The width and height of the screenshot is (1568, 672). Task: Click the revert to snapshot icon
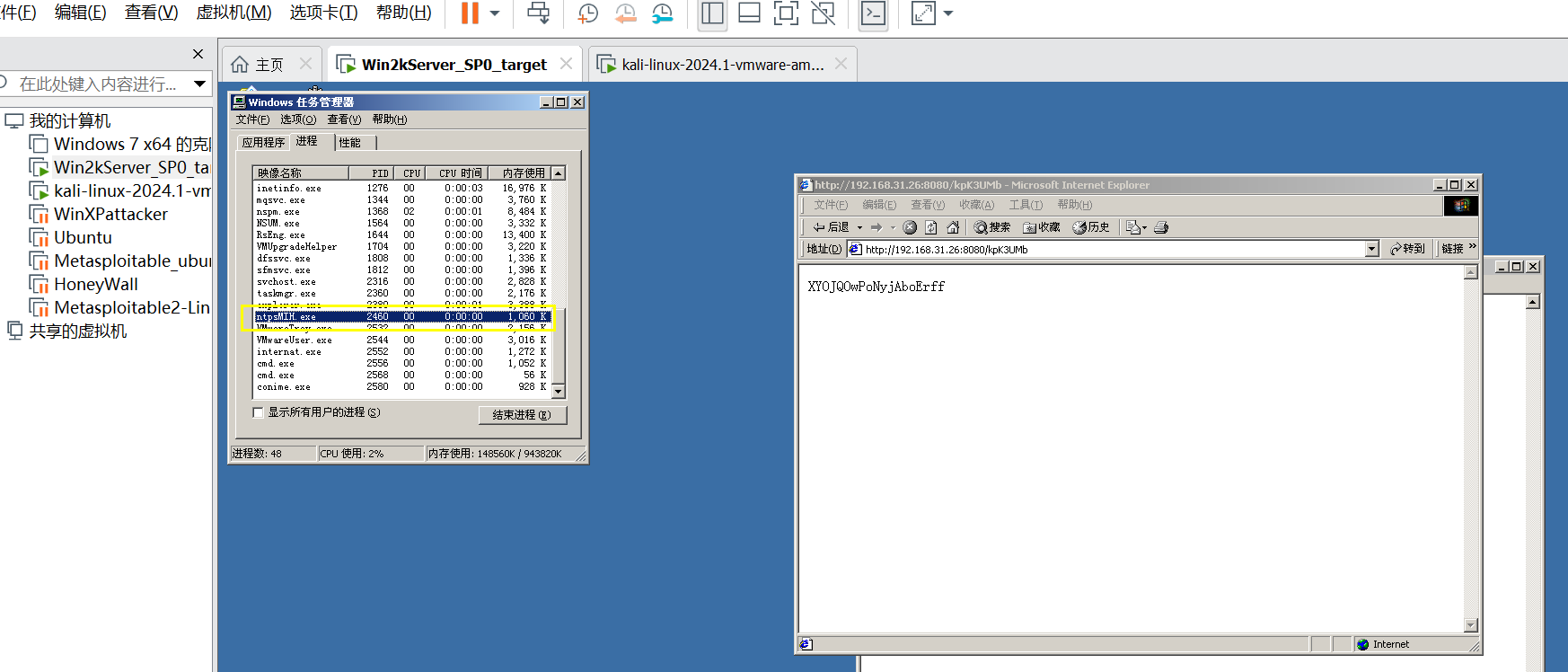tap(625, 13)
